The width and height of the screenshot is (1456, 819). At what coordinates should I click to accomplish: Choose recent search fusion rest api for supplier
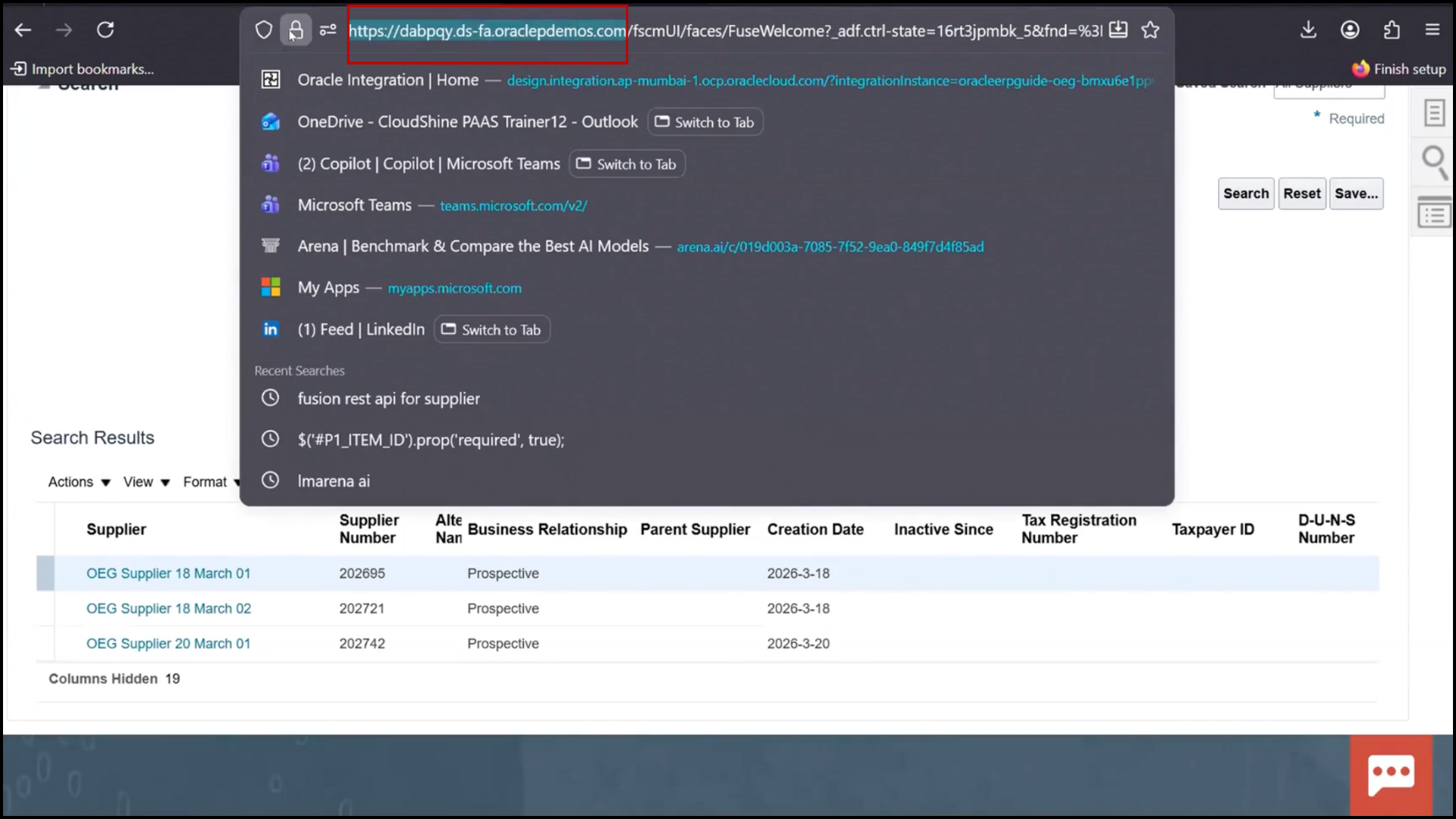(x=707, y=399)
